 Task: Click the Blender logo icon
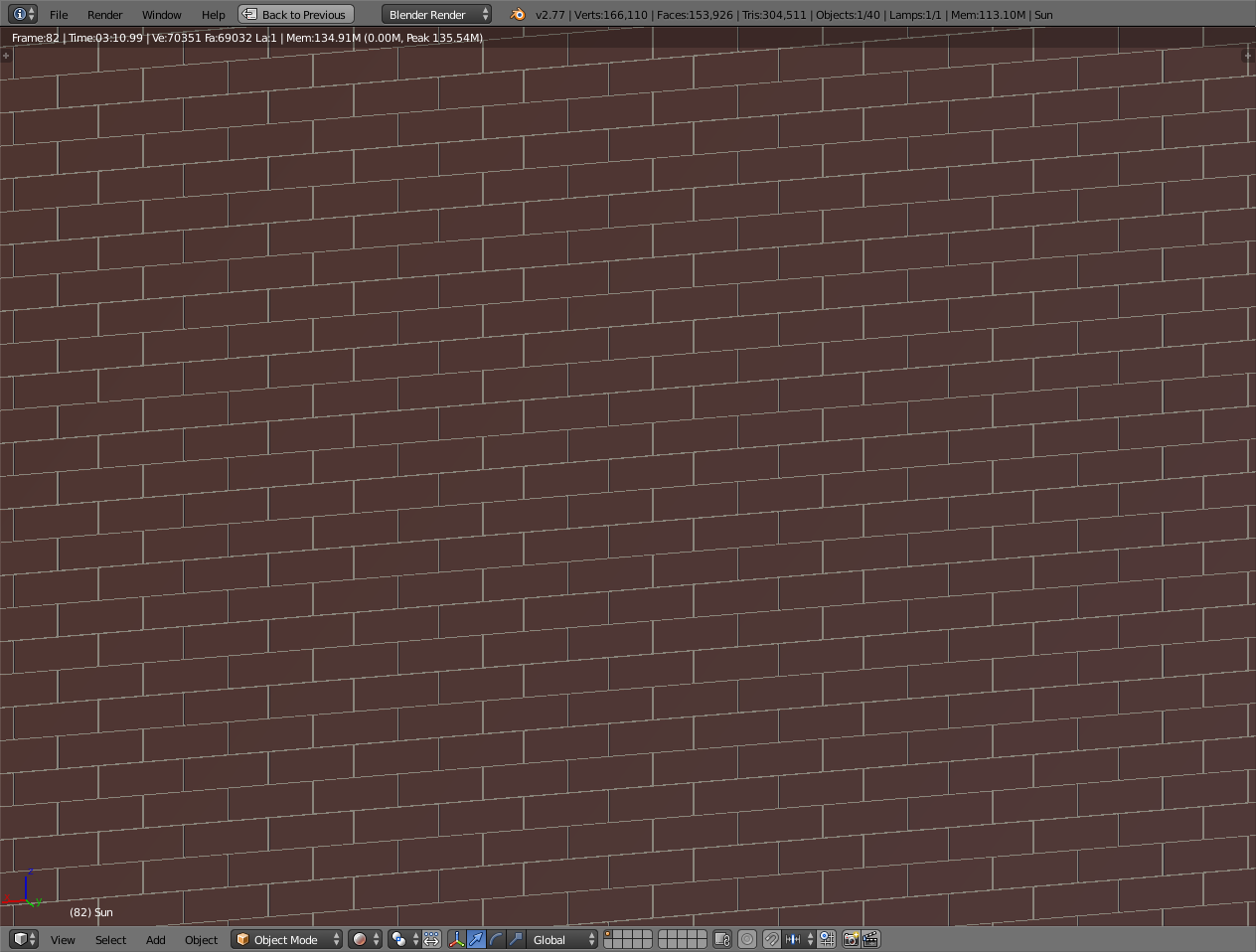(517, 15)
